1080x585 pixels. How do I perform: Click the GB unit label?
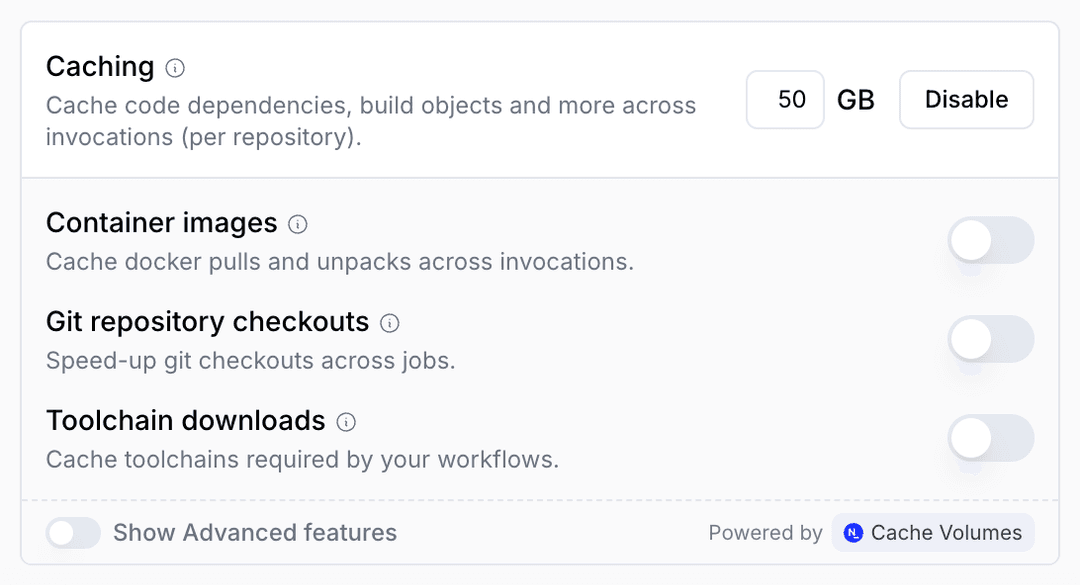[x=855, y=100]
